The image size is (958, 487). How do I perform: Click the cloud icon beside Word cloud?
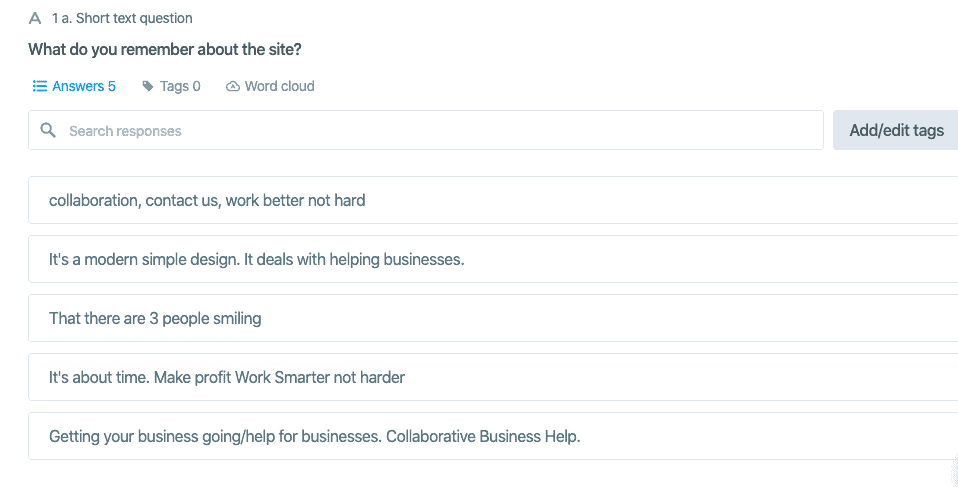pos(232,86)
